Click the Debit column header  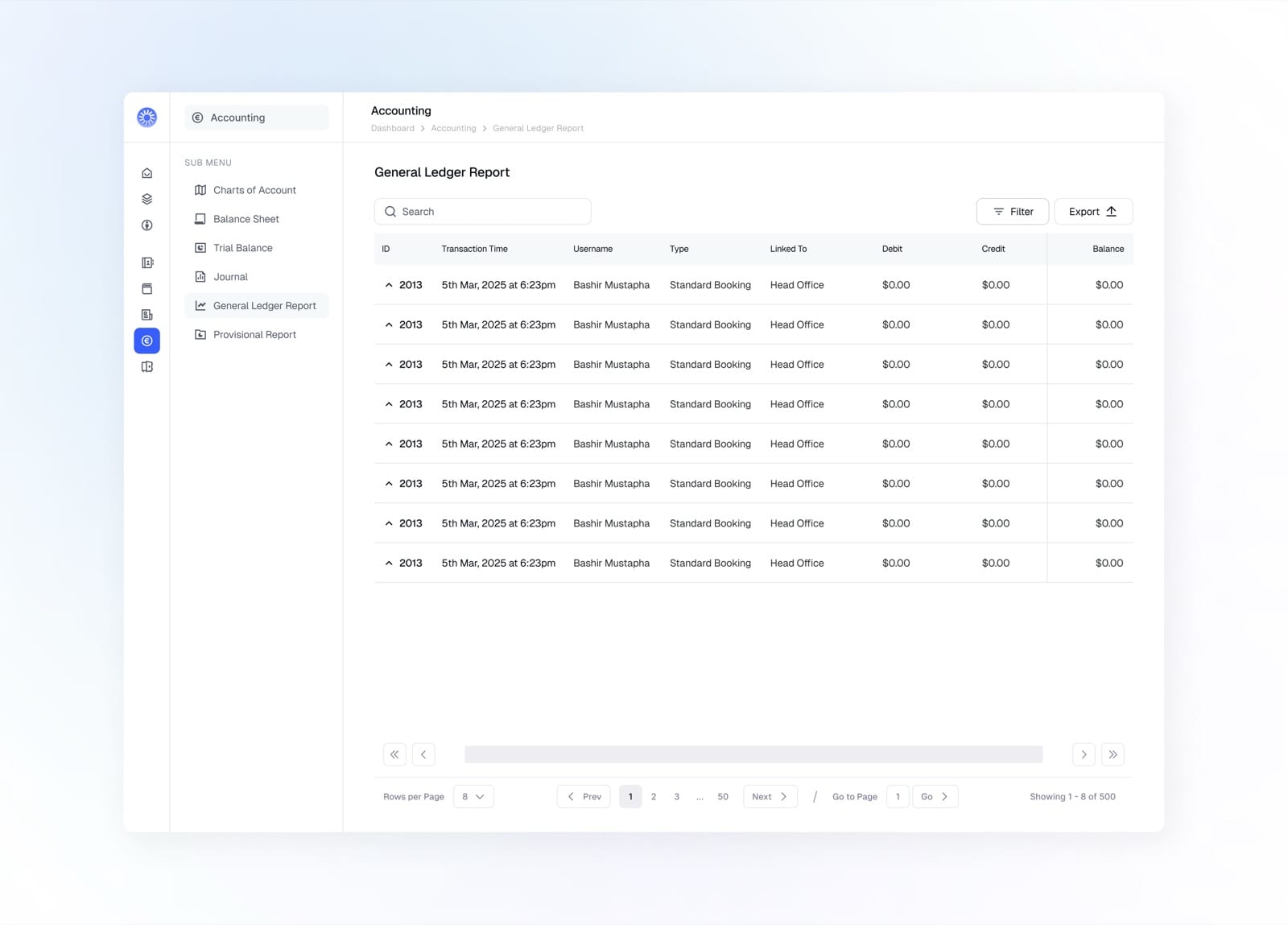(892, 249)
